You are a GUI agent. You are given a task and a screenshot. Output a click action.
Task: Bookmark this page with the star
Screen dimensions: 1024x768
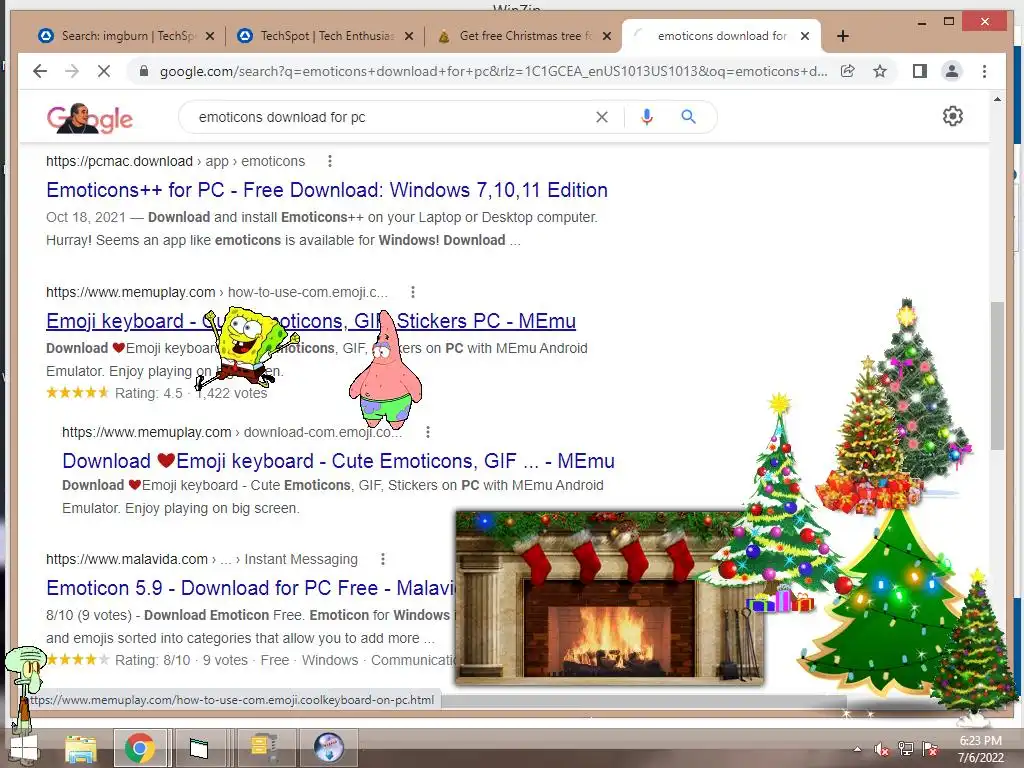coord(880,71)
